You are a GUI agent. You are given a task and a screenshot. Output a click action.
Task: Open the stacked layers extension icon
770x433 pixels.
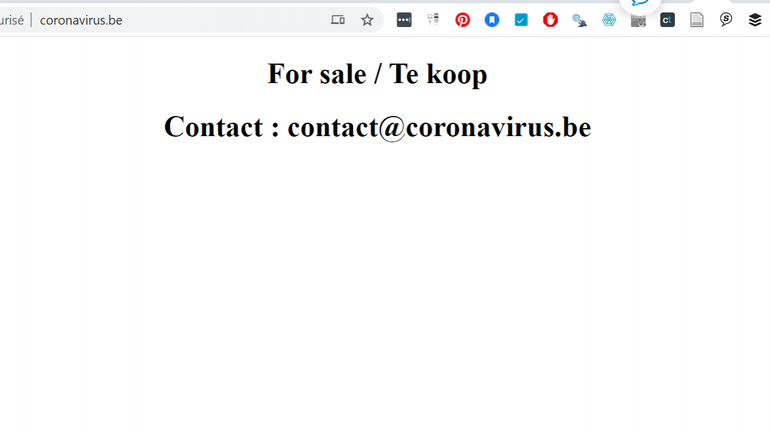pyautogui.click(x=755, y=20)
